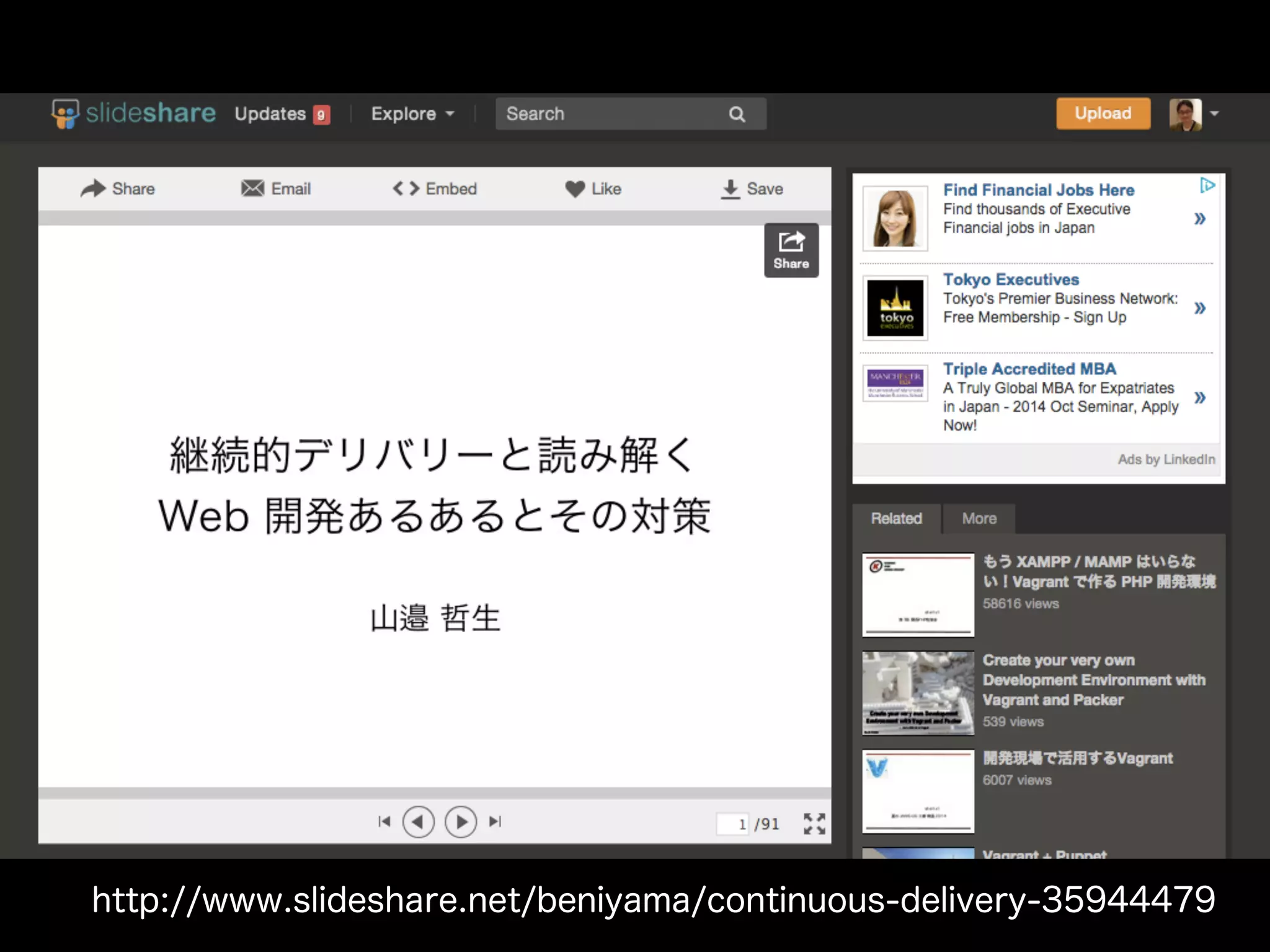
Task: Open Updates notifications
Action: coord(270,114)
